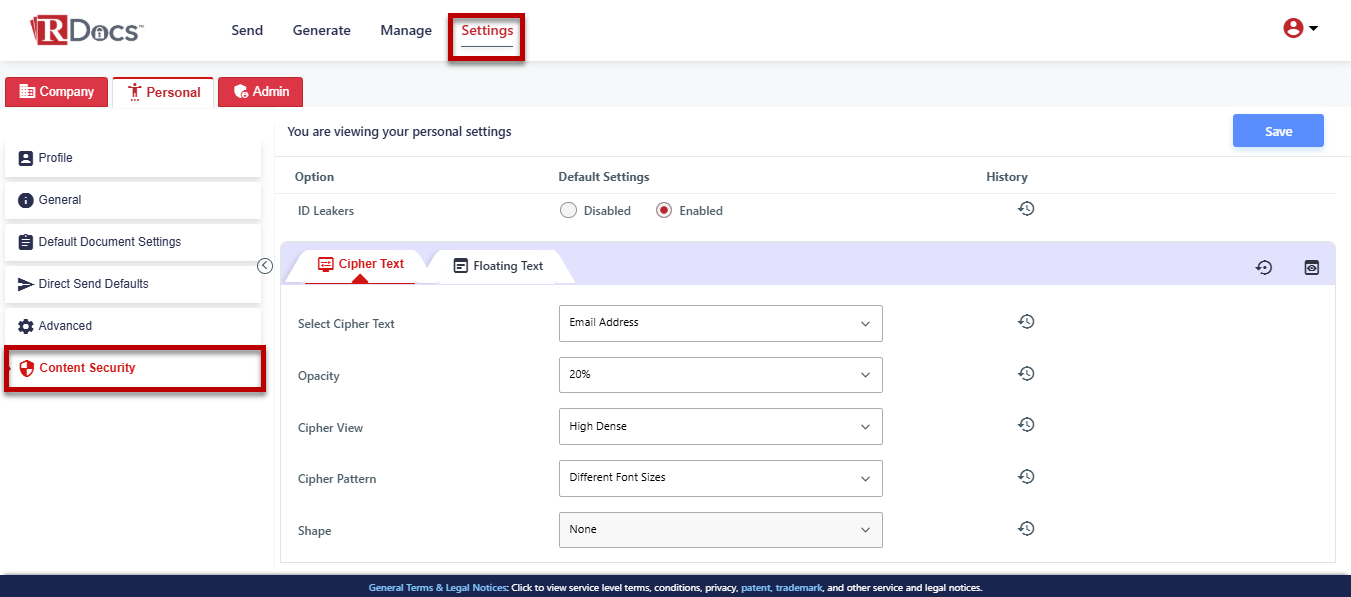Click the RDocs logo
Image resolution: width=1351 pixels, height=597 pixels.
87,30
